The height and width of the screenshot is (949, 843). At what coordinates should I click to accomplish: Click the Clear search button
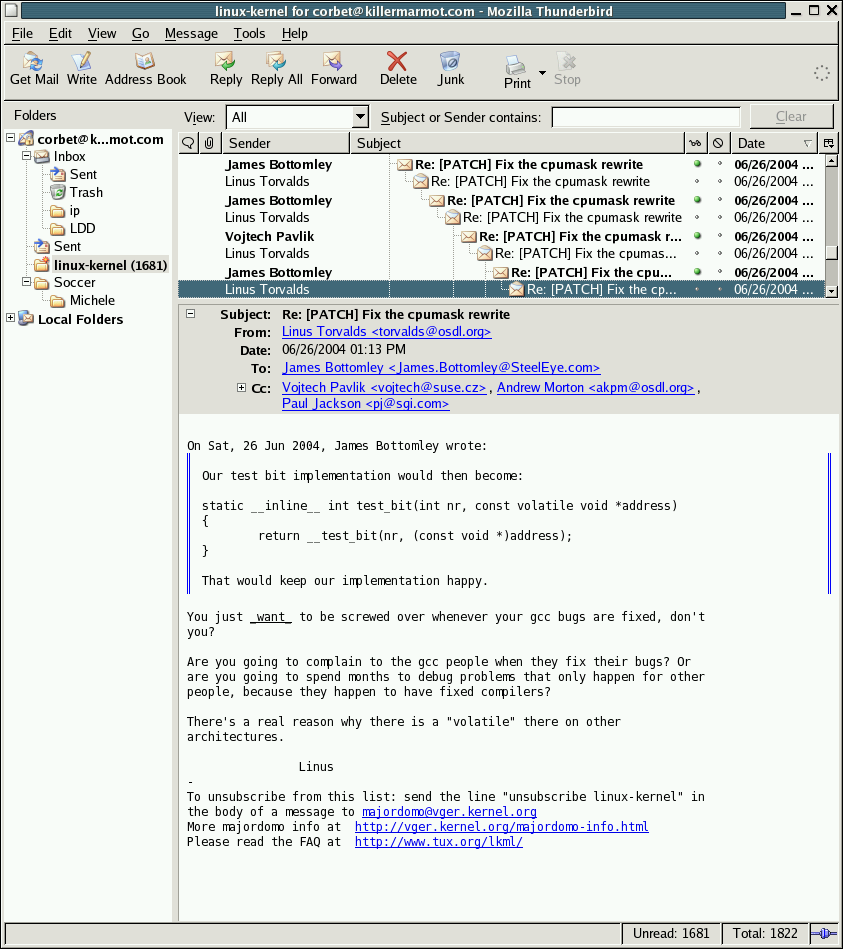click(791, 116)
